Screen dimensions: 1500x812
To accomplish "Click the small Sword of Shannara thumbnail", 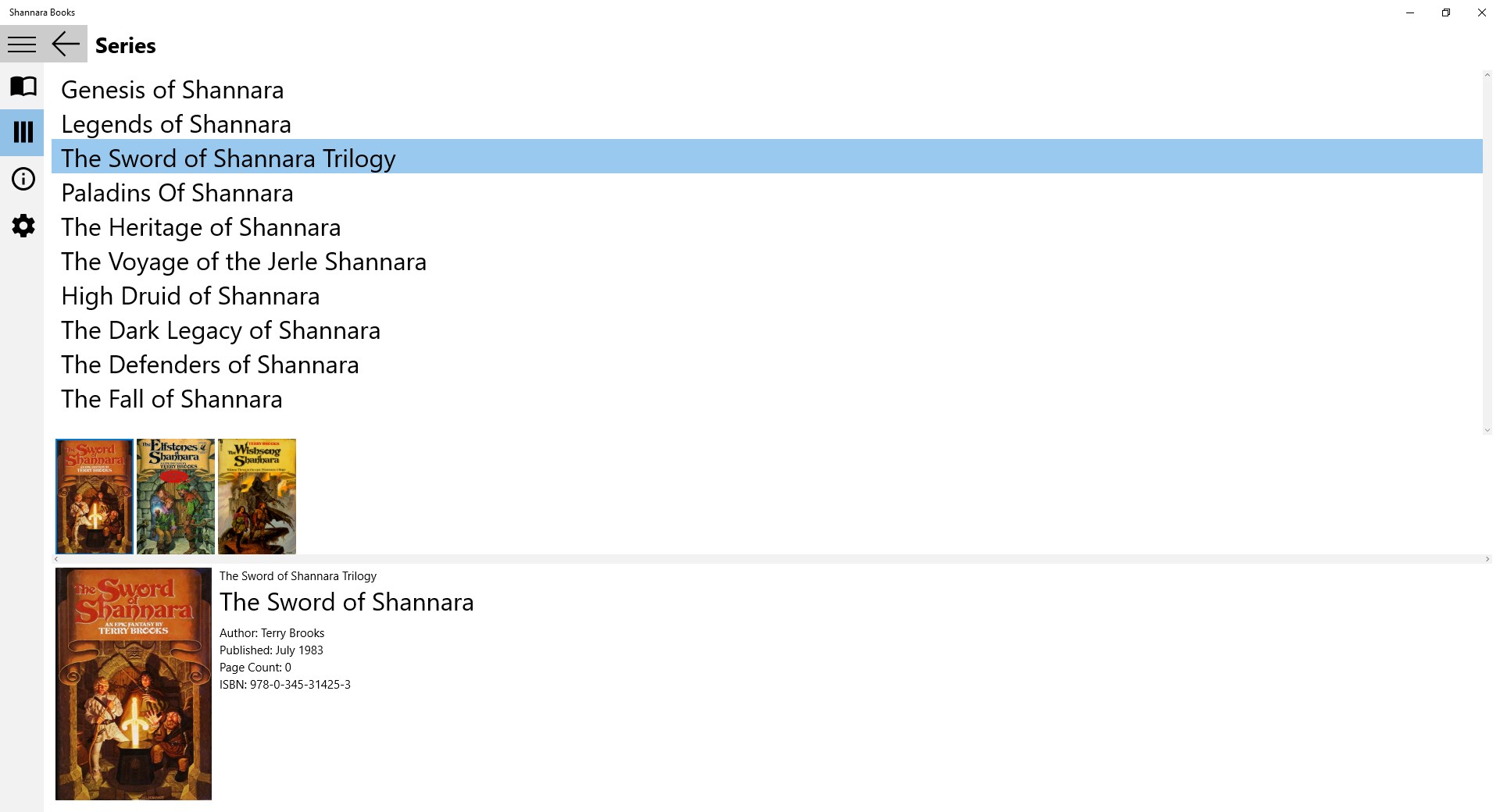I will (95, 497).
